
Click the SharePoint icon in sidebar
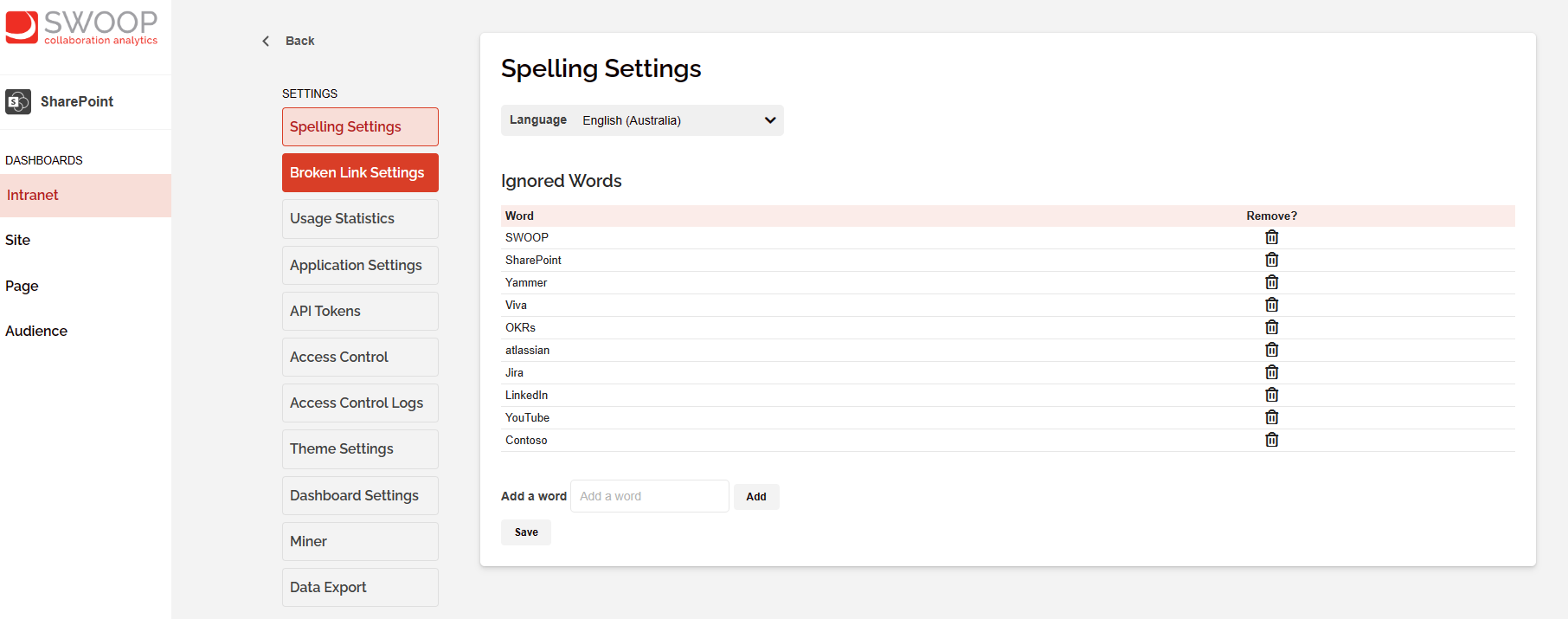coord(18,101)
